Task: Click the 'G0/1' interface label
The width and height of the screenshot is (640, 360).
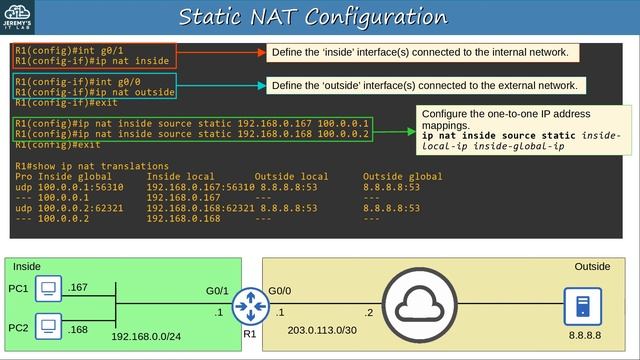Action: coord(217,291)
